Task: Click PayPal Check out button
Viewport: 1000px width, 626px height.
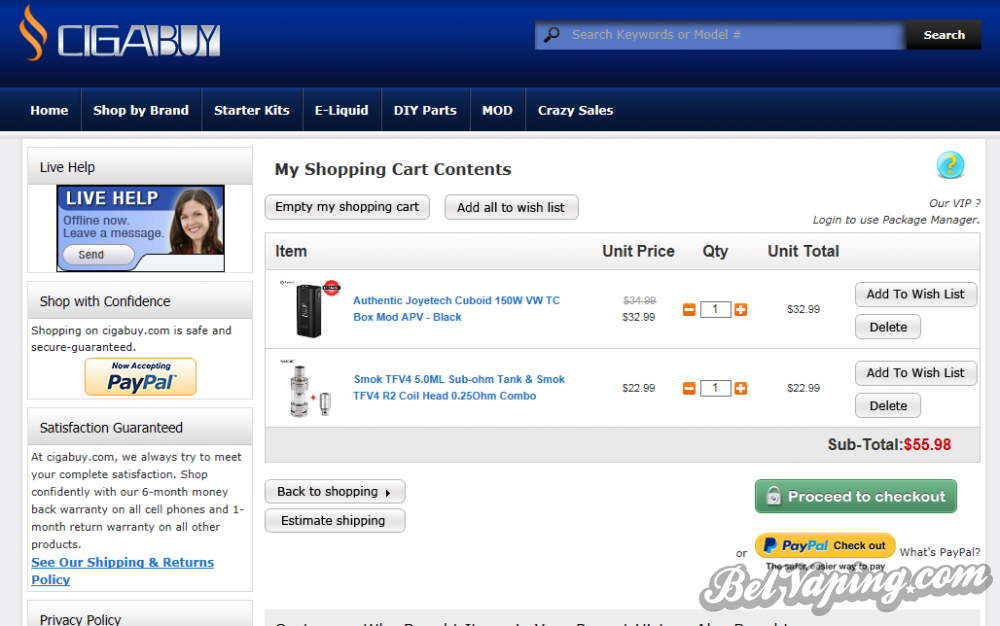Action: pos(825,546)
